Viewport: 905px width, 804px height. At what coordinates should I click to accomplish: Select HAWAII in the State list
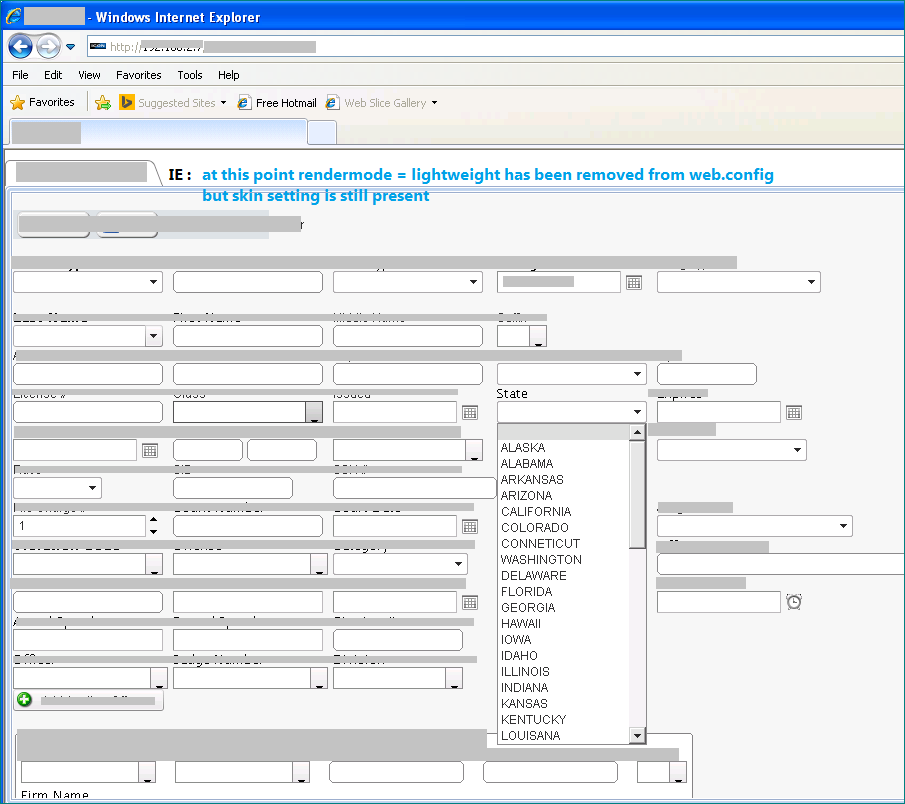563,624
